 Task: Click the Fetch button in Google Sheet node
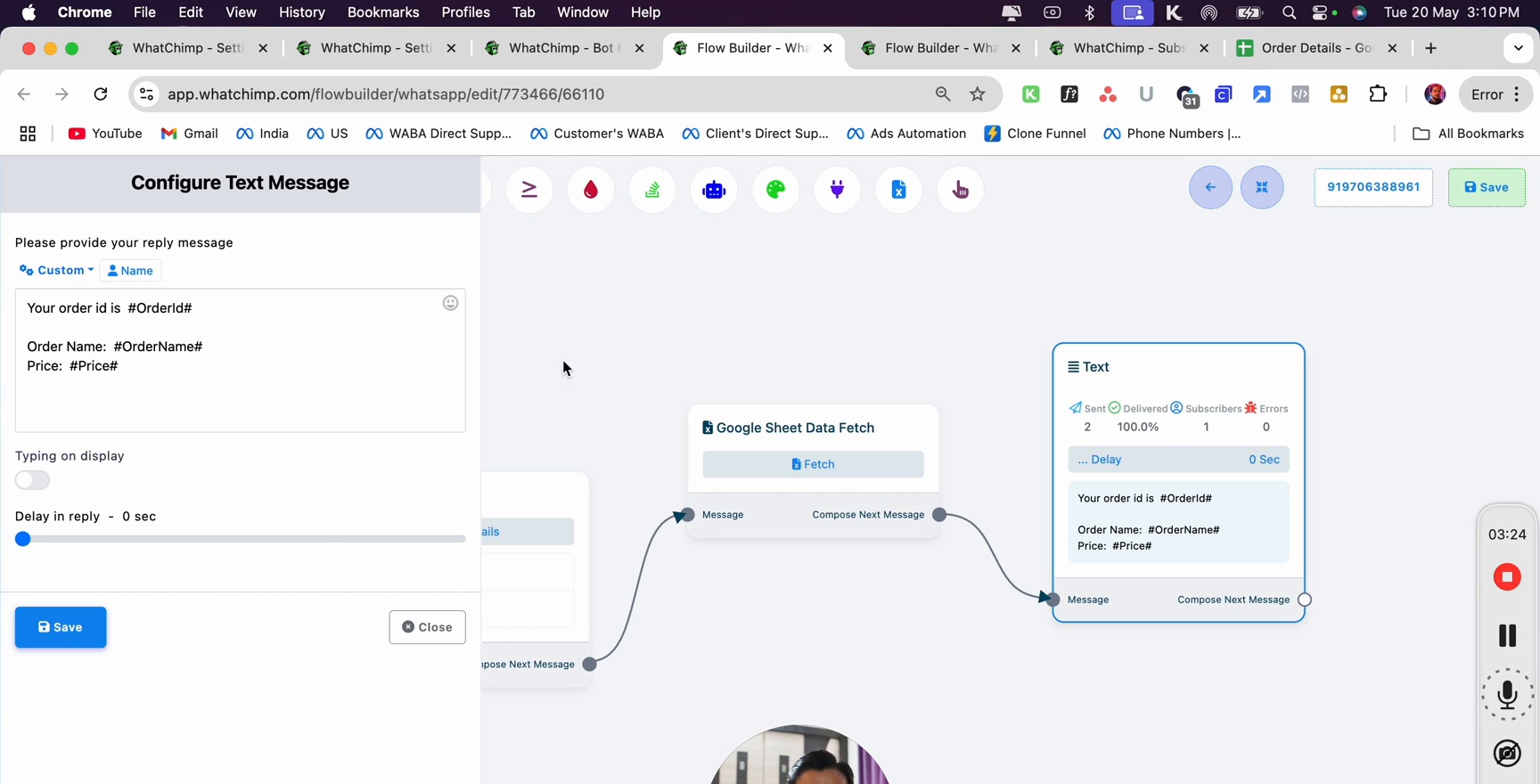point(813,464)
